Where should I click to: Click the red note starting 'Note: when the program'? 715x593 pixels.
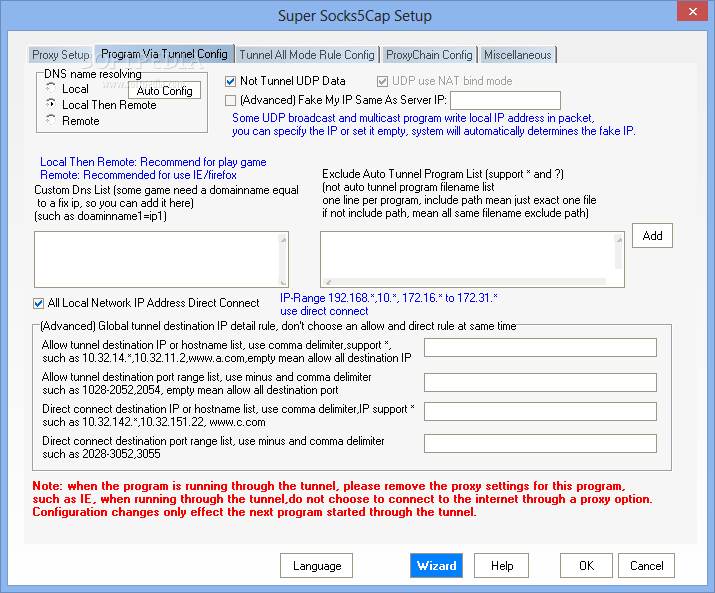click(x=342, y=499)
